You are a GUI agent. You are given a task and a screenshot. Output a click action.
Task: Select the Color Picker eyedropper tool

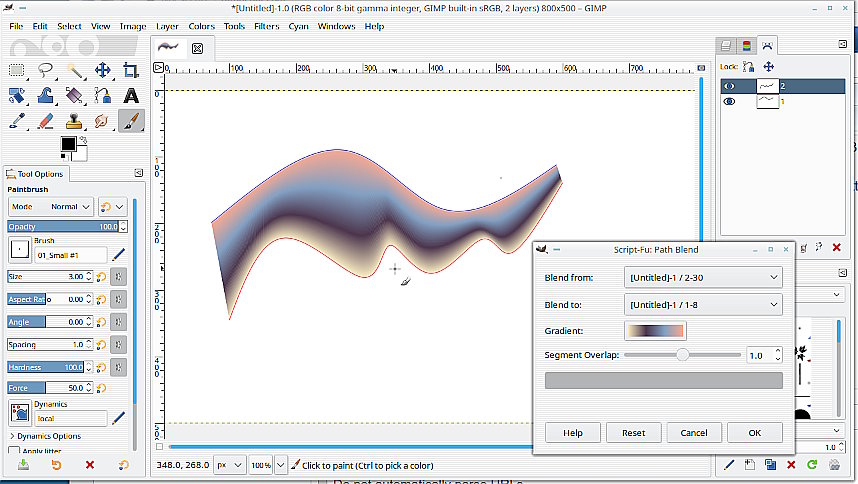coord(17,120)
